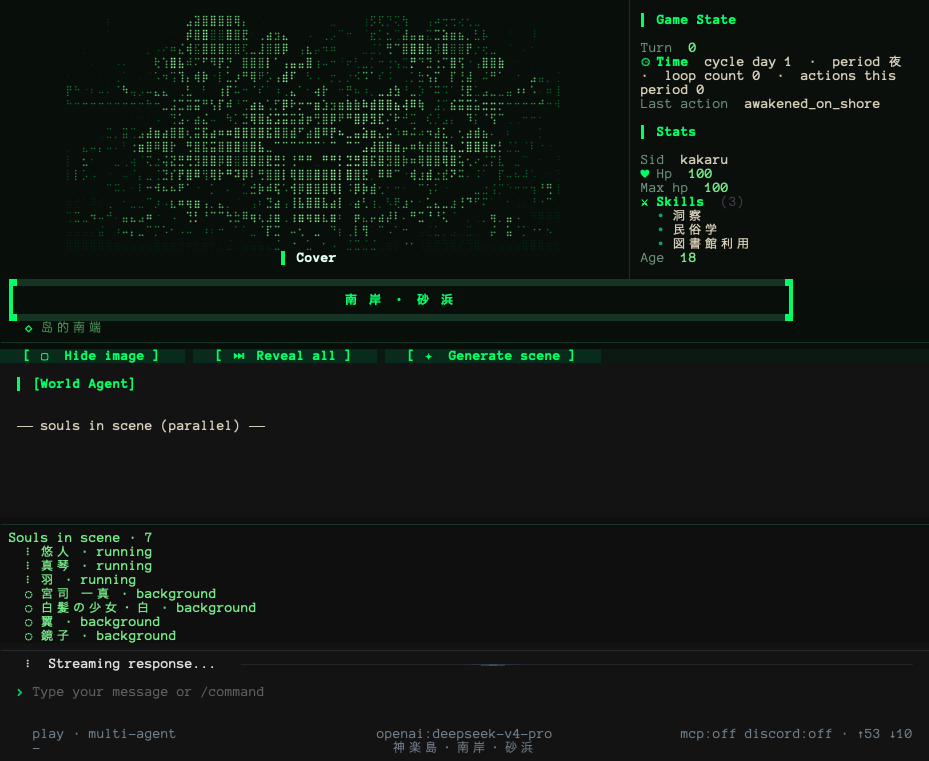Click the spinner icon beside 真琴
Screen dimensions: 929x761
click(28, 566)
